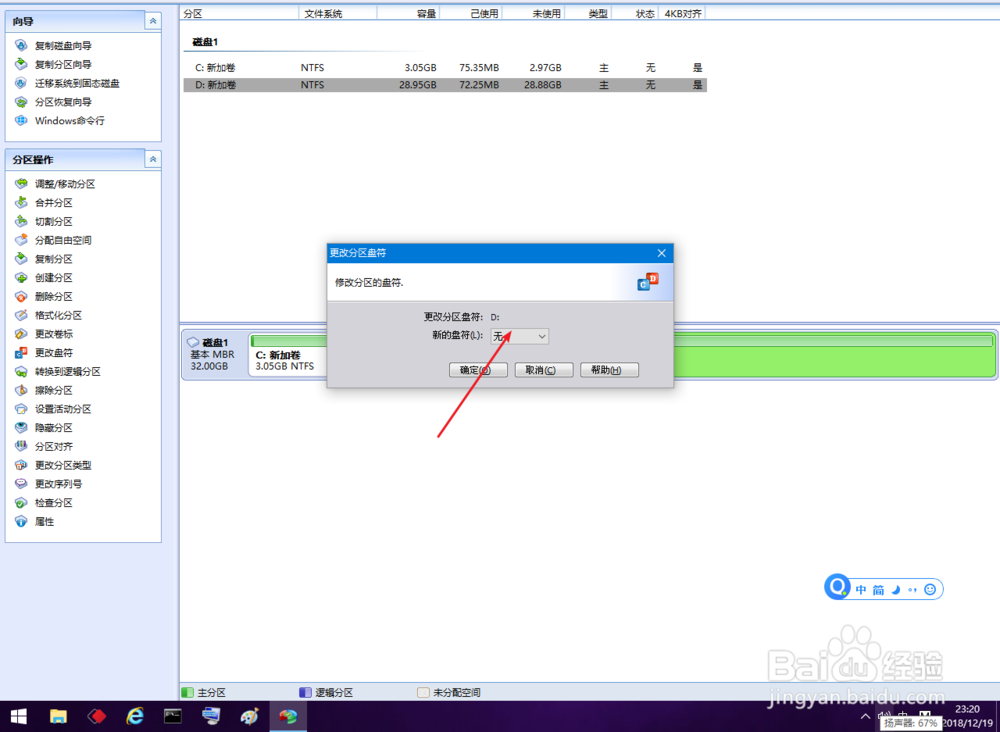Start 迁移系统到固态磁盘 wizard icon
Screen dimensions: 1000x732
pyautogui.click(x=21, y=83)
